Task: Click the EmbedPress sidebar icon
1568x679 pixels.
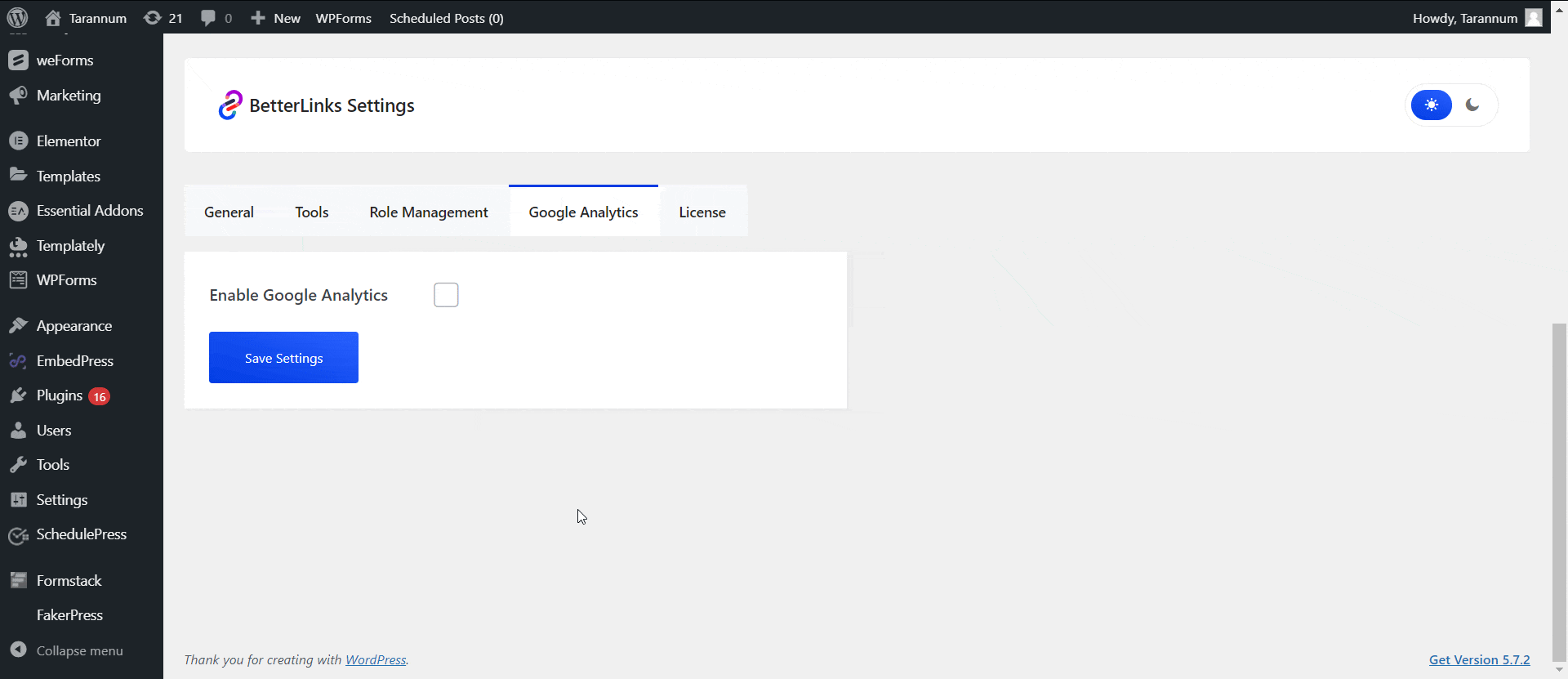Action: [x=18, y=360]
